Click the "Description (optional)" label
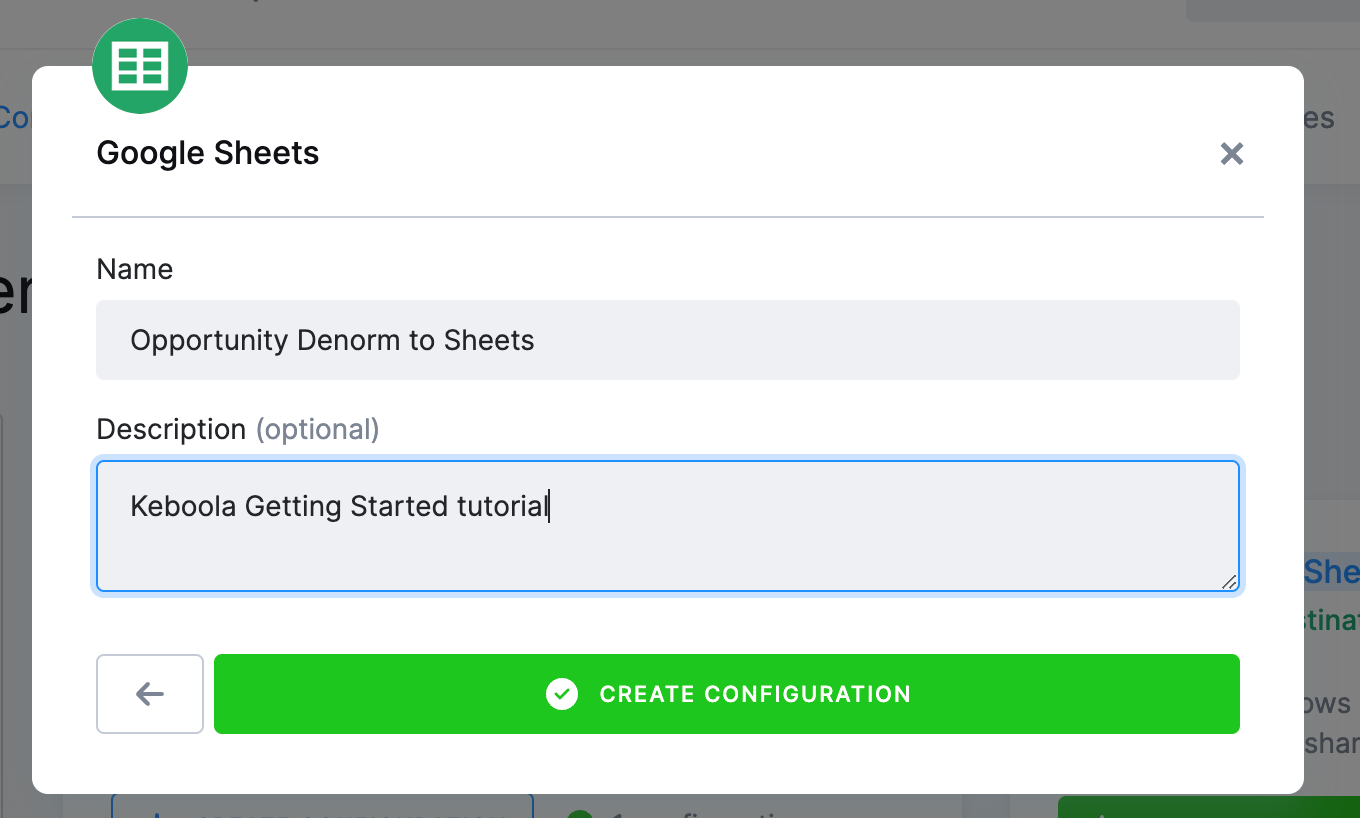The width and height of the screenshot is (1360, 818). point(238,429)
